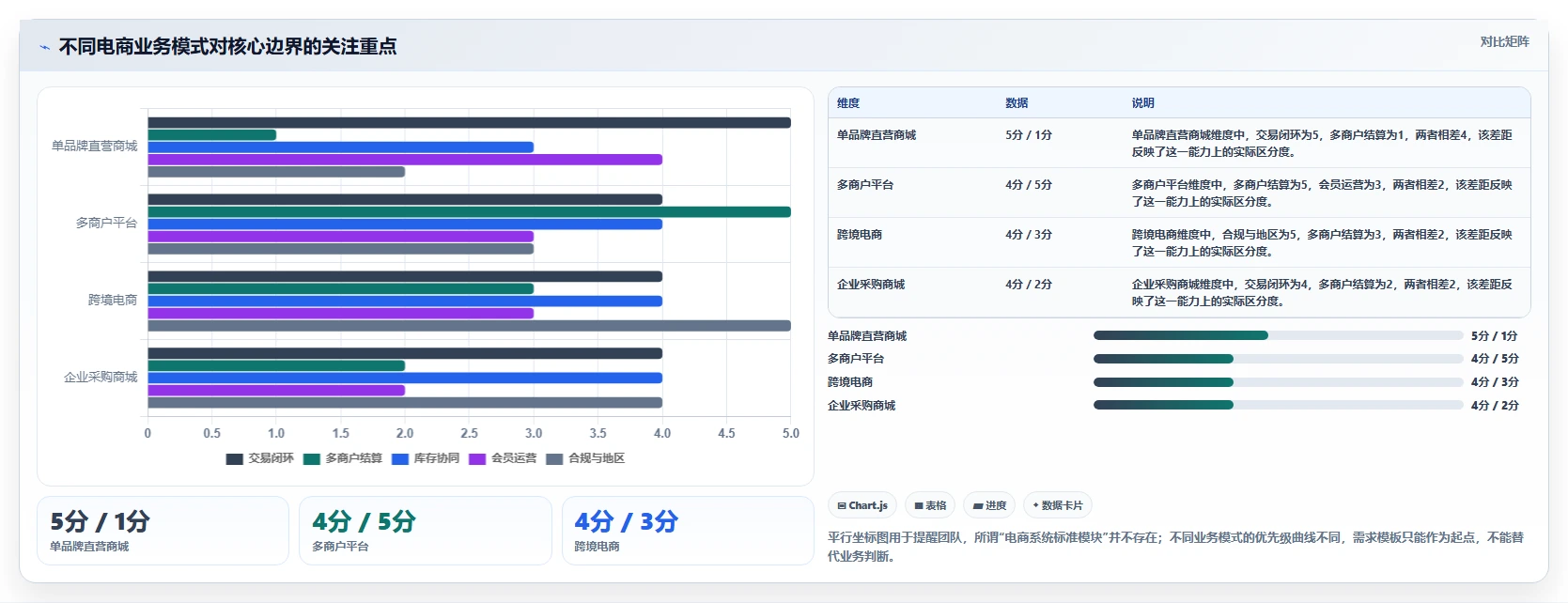Click table value 4分 / 3分
This screenshot has width=1568, height=603.
click(1029, 235)
